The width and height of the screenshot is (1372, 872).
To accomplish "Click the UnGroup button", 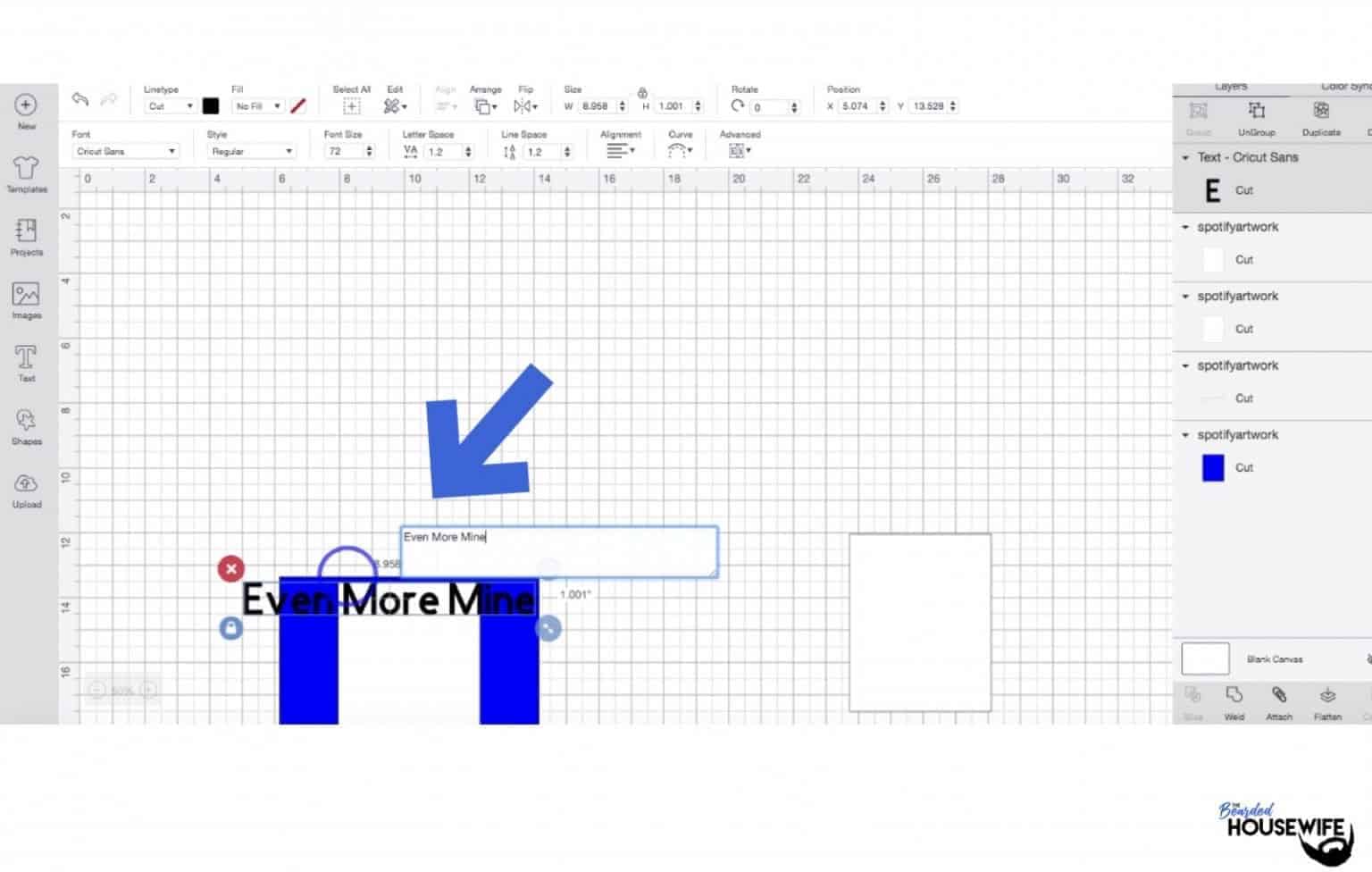I will point(1256,117).
